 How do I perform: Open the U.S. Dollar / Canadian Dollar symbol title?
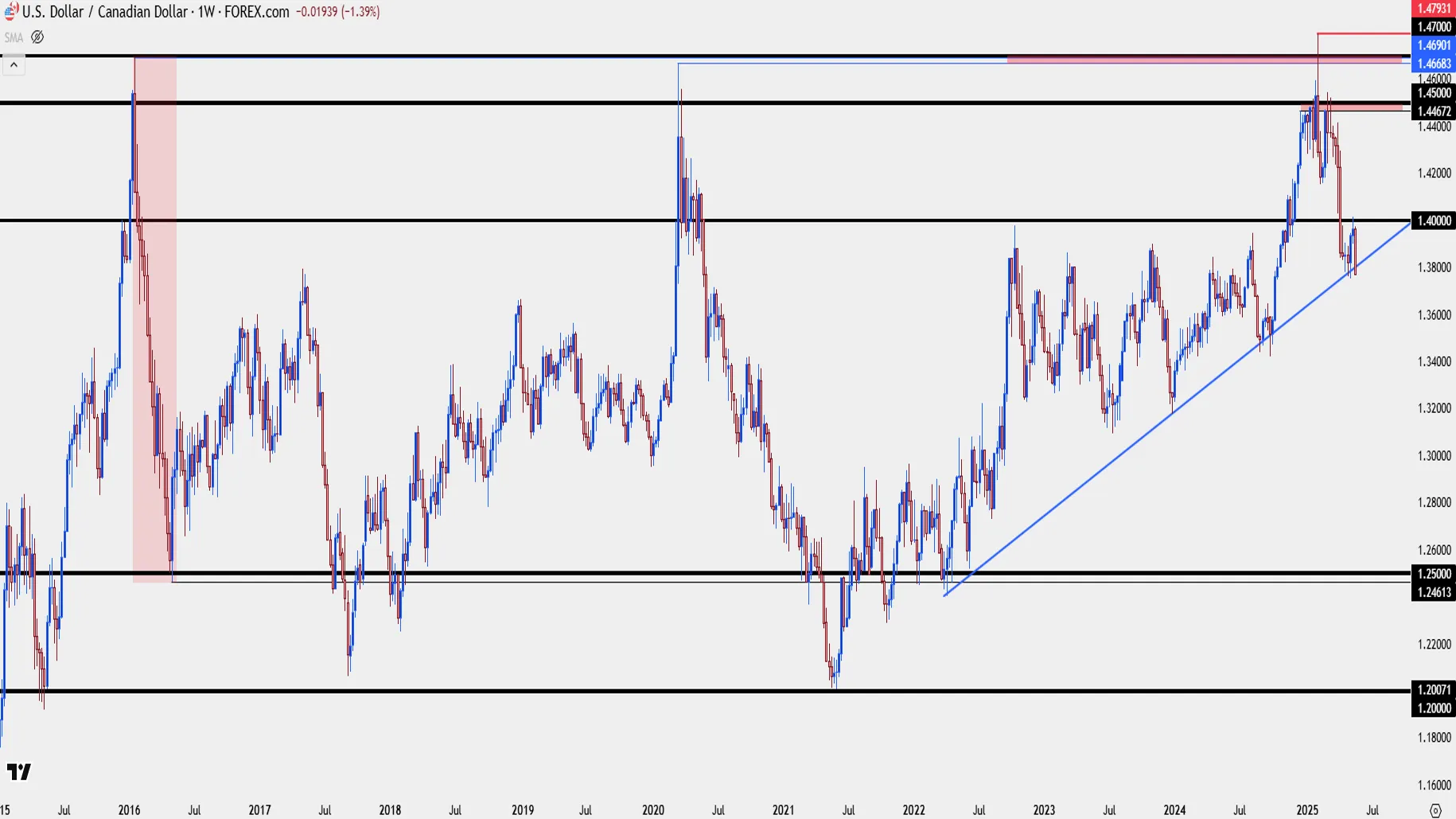pos(107,12)
